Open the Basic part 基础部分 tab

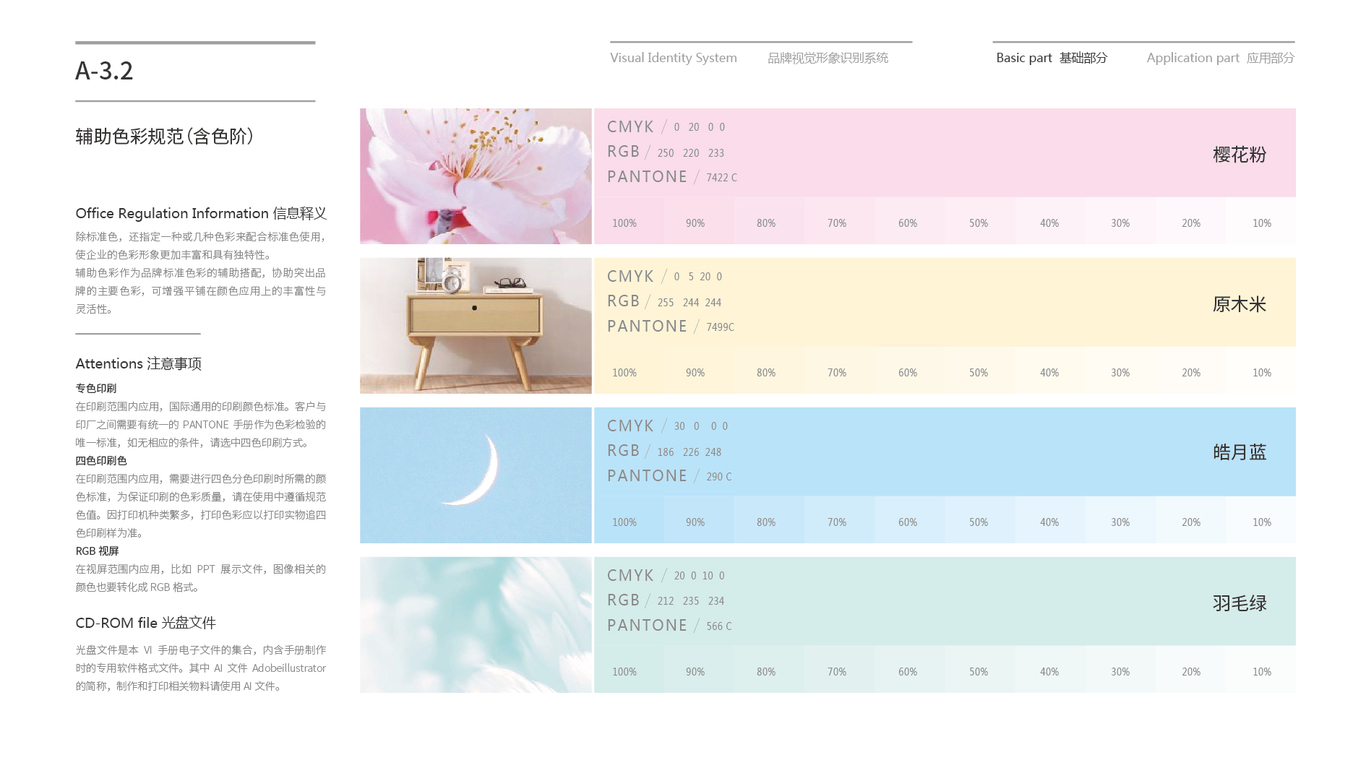pyautogui.click(x=1051, y=58)
